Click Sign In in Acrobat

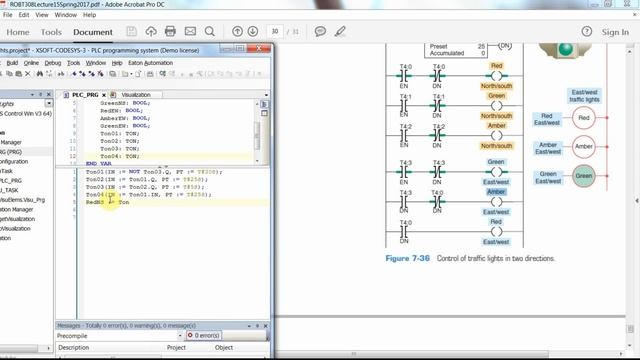click(x=615, y=32)
